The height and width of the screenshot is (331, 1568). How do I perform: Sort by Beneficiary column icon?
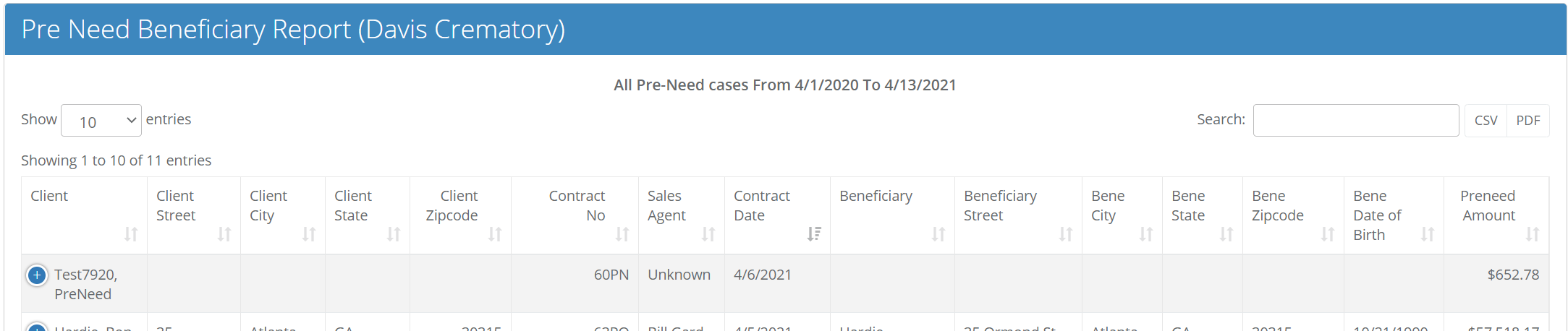click(x=938, y=234)
